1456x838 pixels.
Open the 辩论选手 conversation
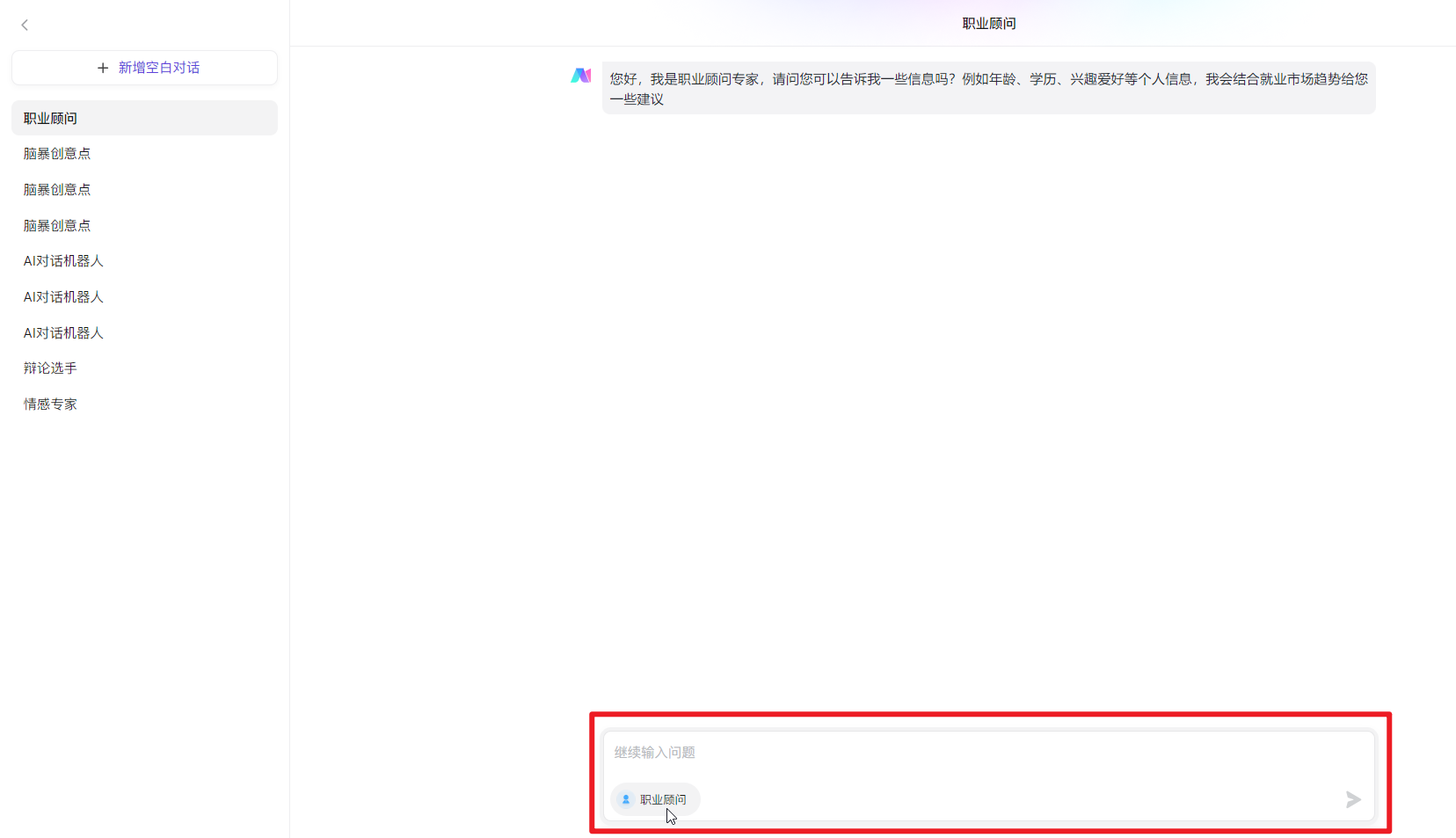(50, 368)
